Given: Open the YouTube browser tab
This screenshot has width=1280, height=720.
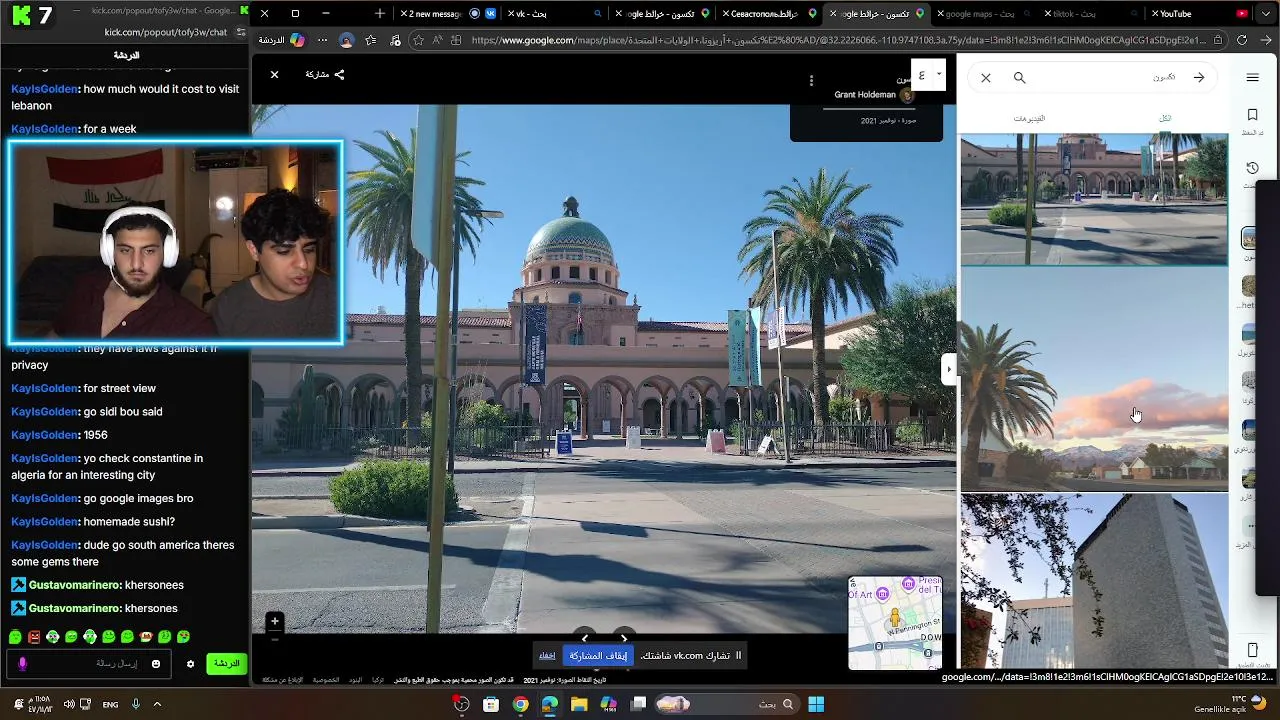Looking at the screenshot, I should pos(1200,14).
